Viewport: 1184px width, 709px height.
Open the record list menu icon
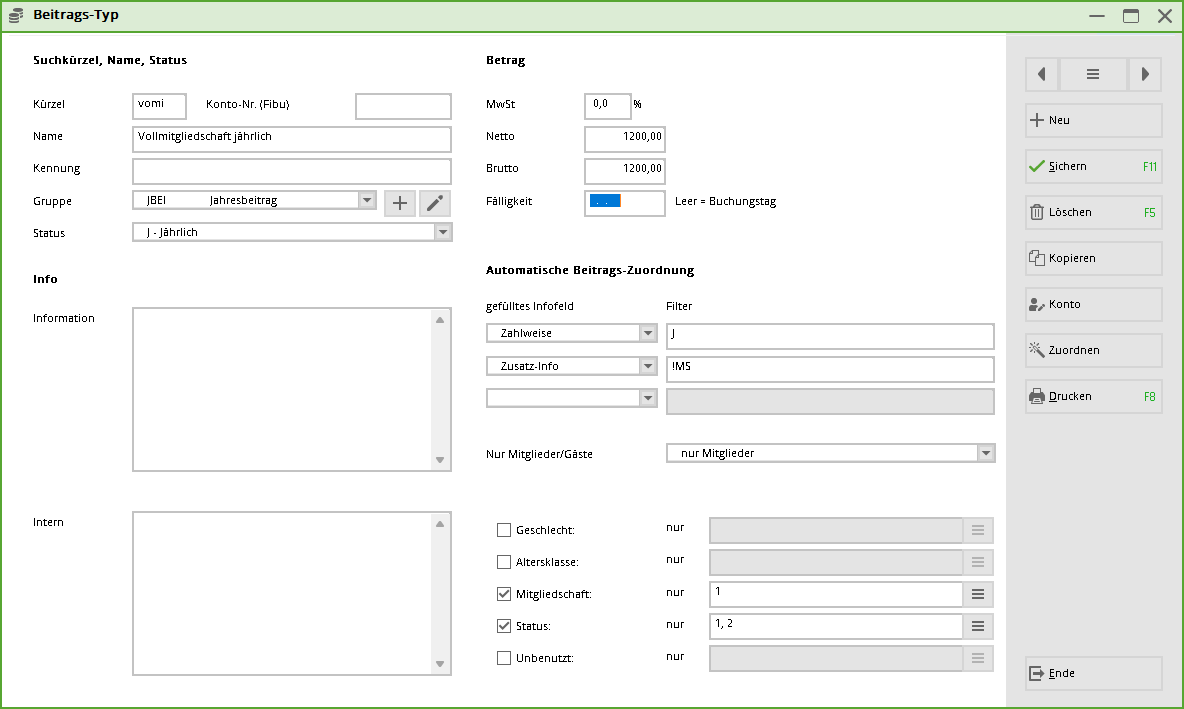coord(1093,74)
